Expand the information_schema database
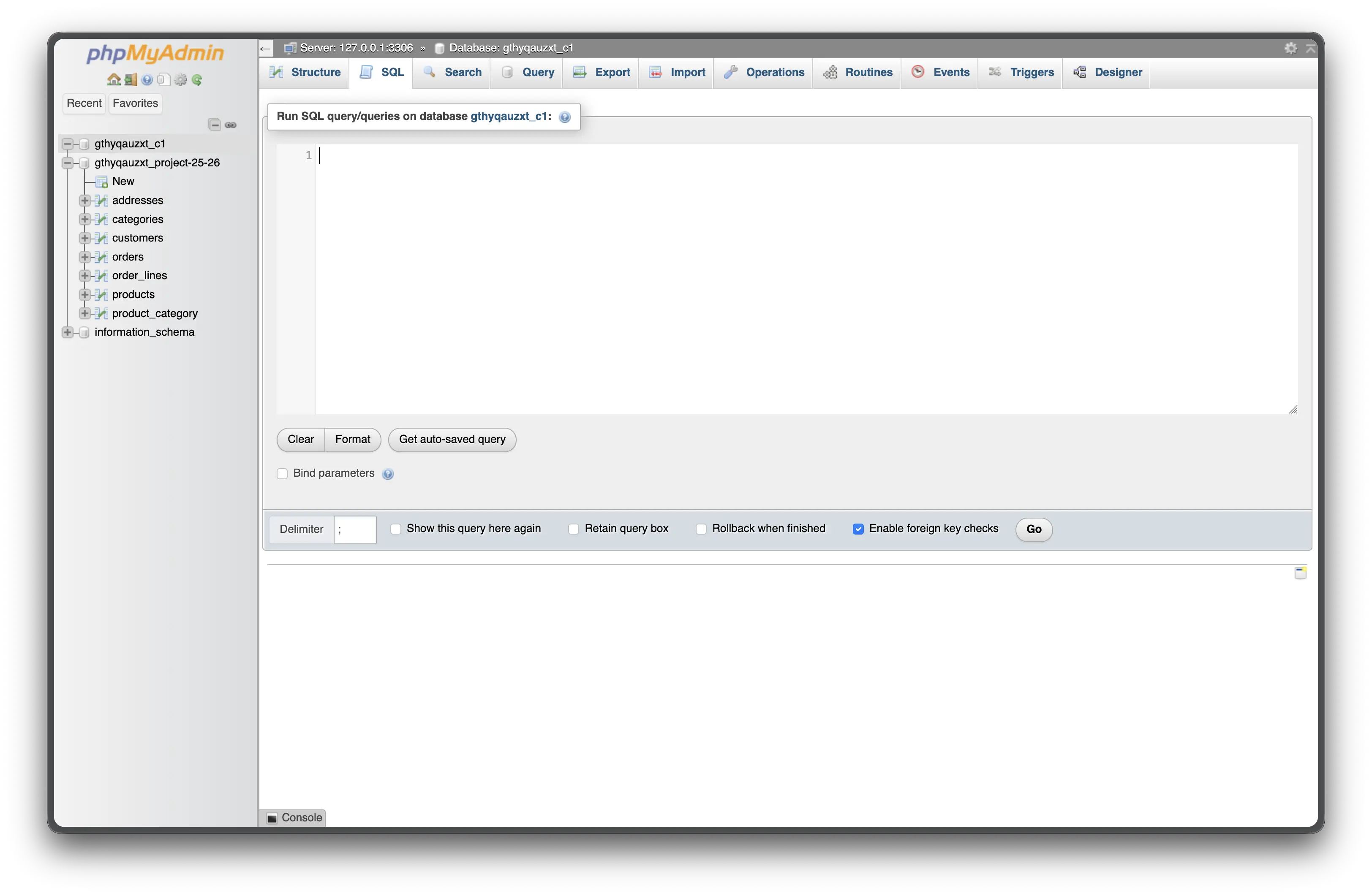 pyautogui.click(x=68, y=332)
